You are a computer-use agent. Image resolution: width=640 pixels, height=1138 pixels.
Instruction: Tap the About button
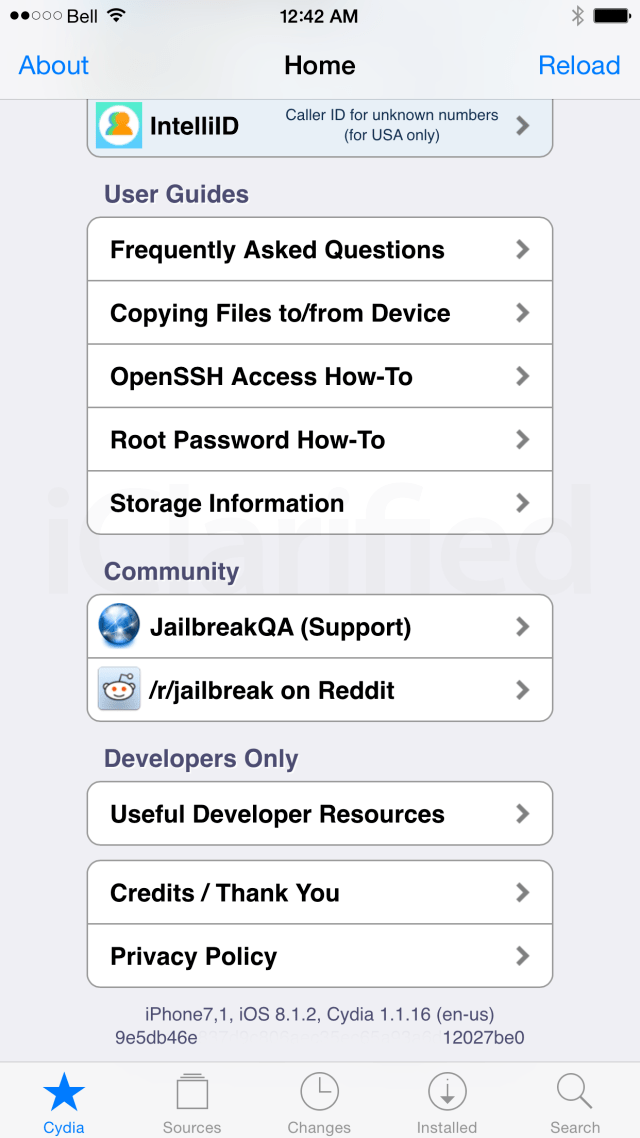click(x=54, y=66)
